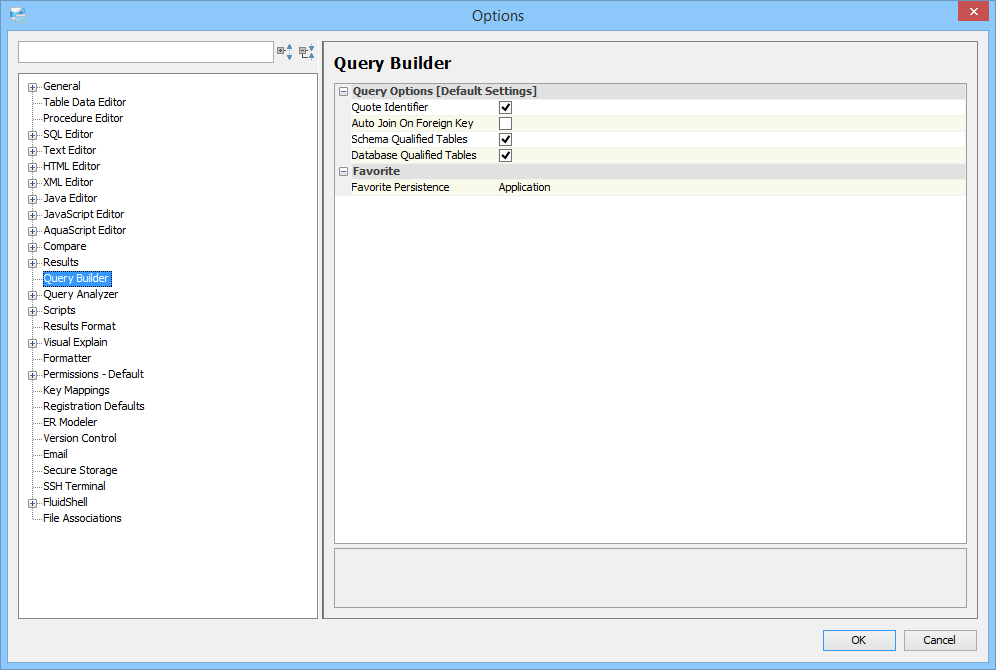996x670 pixels.
Task: Select SQL Editor label in tree
Action: (x=68, y=134)
